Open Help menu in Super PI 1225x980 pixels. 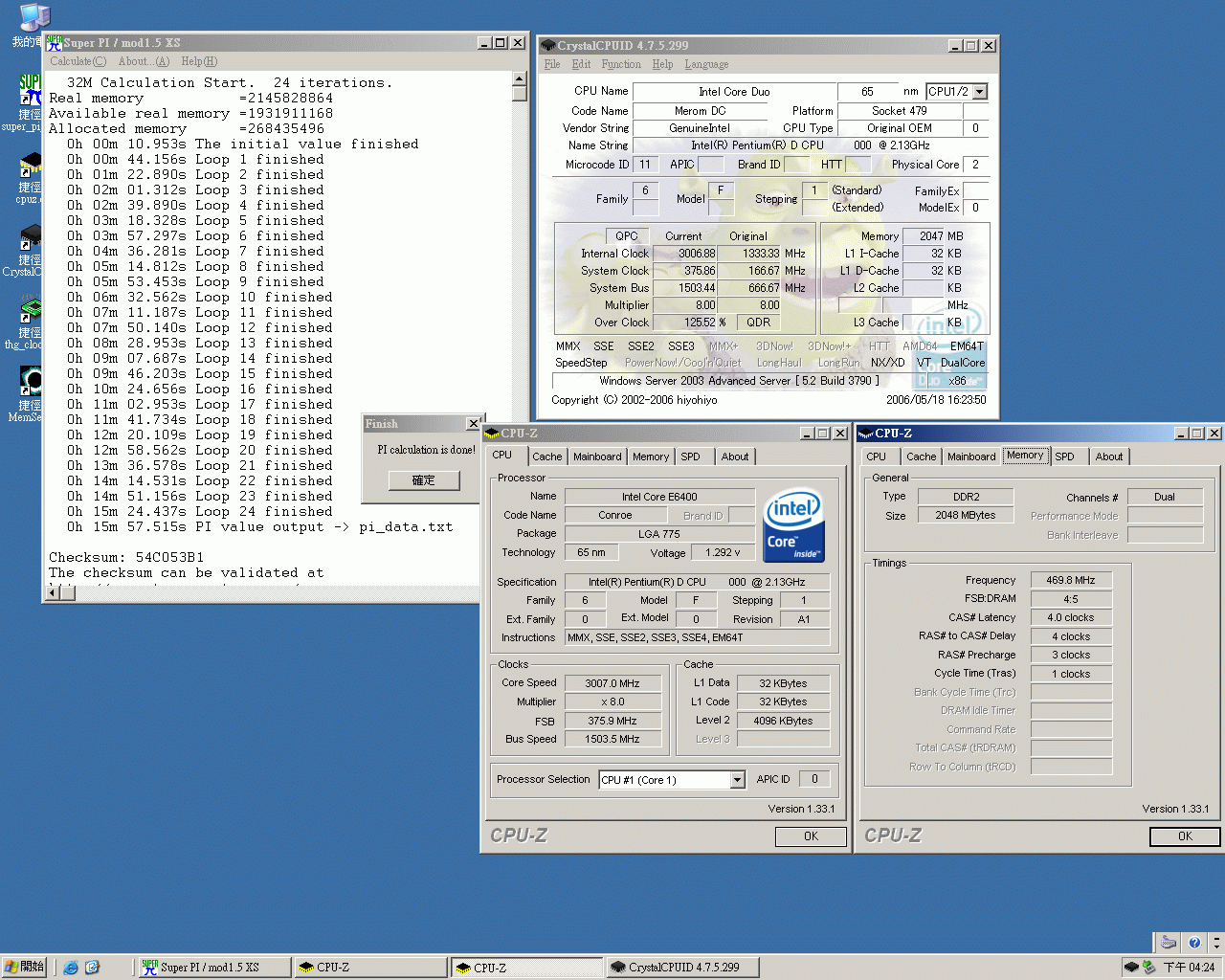click(199, 61)
